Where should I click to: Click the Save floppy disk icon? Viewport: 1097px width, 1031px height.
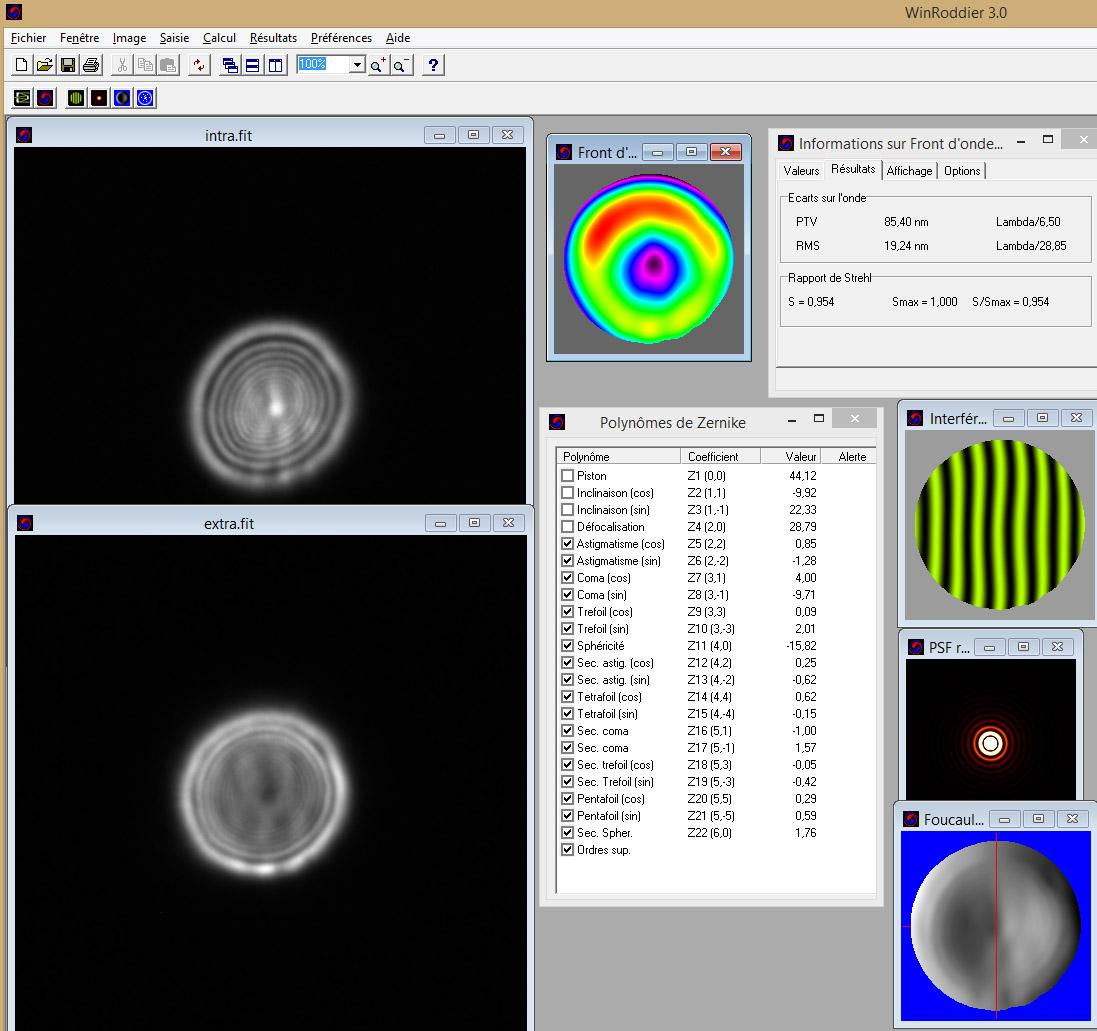(x=68, y=65)
